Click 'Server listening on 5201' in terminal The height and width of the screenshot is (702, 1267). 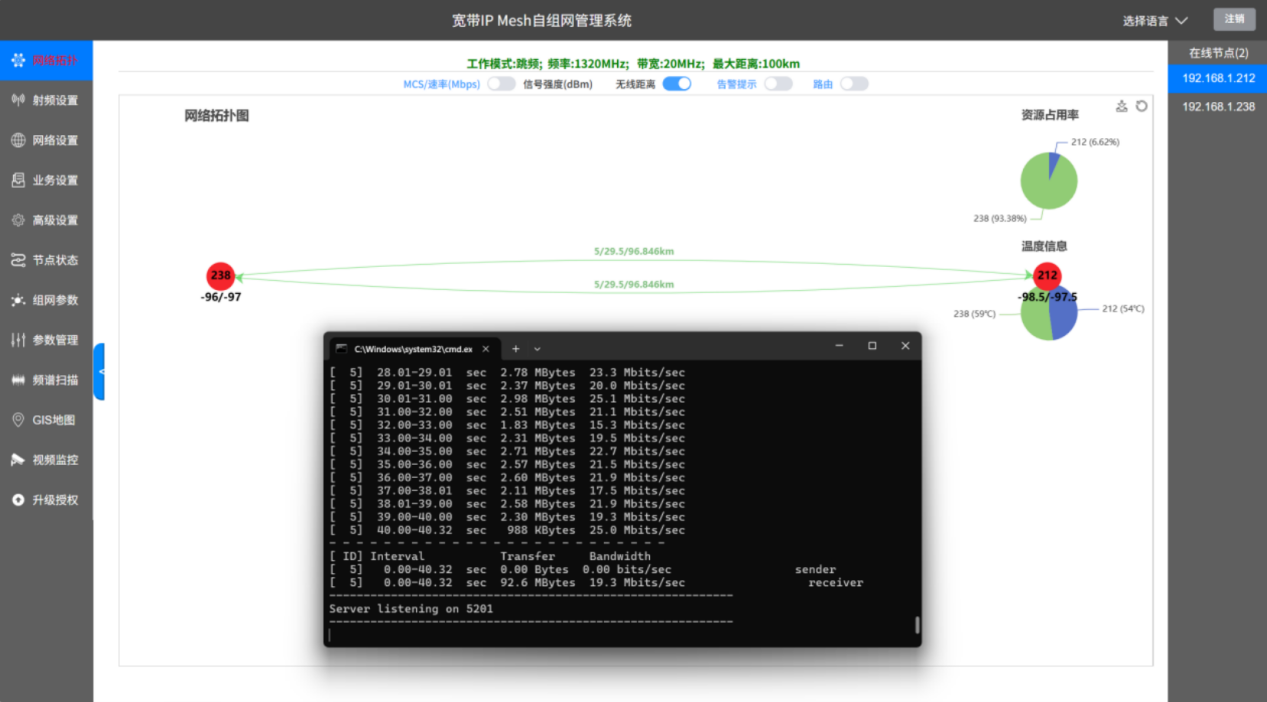[x=411, y=608]
